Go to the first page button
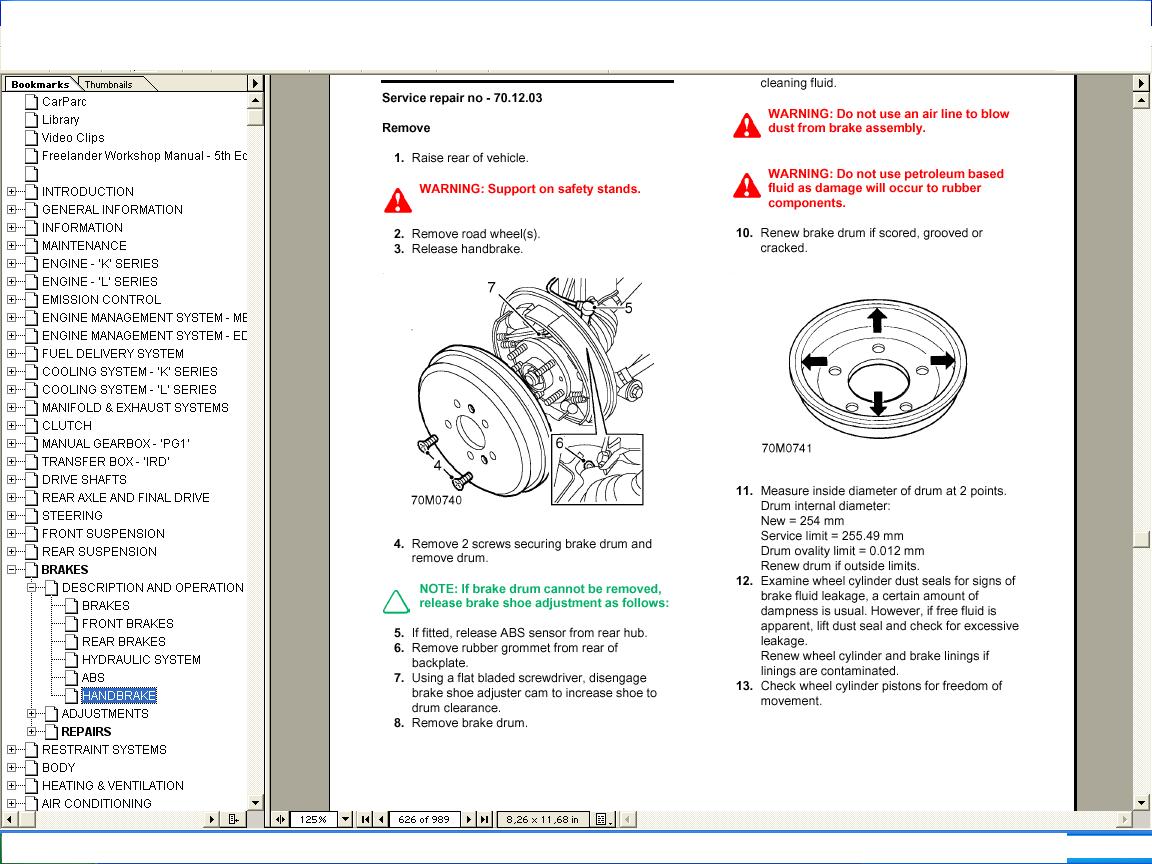 (x=367, y=819)
